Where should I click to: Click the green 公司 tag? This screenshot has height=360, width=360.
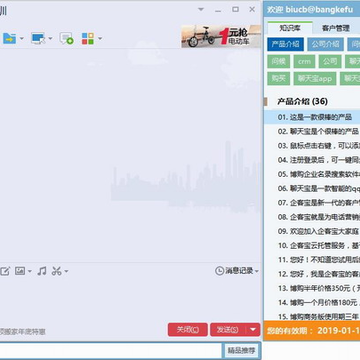[330, 61]
